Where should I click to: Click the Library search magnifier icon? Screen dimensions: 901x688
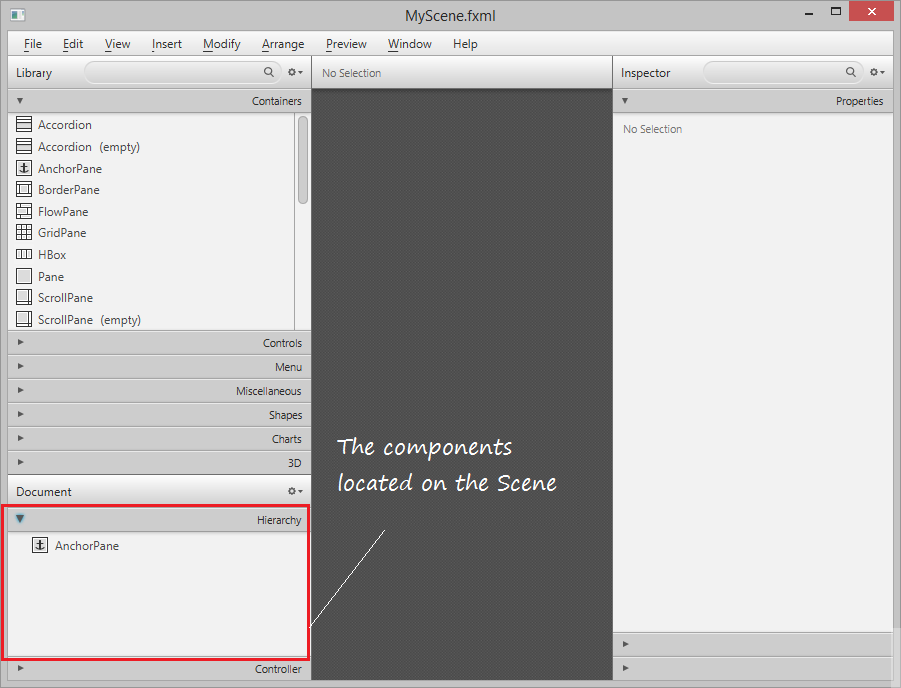click(268, 72)
